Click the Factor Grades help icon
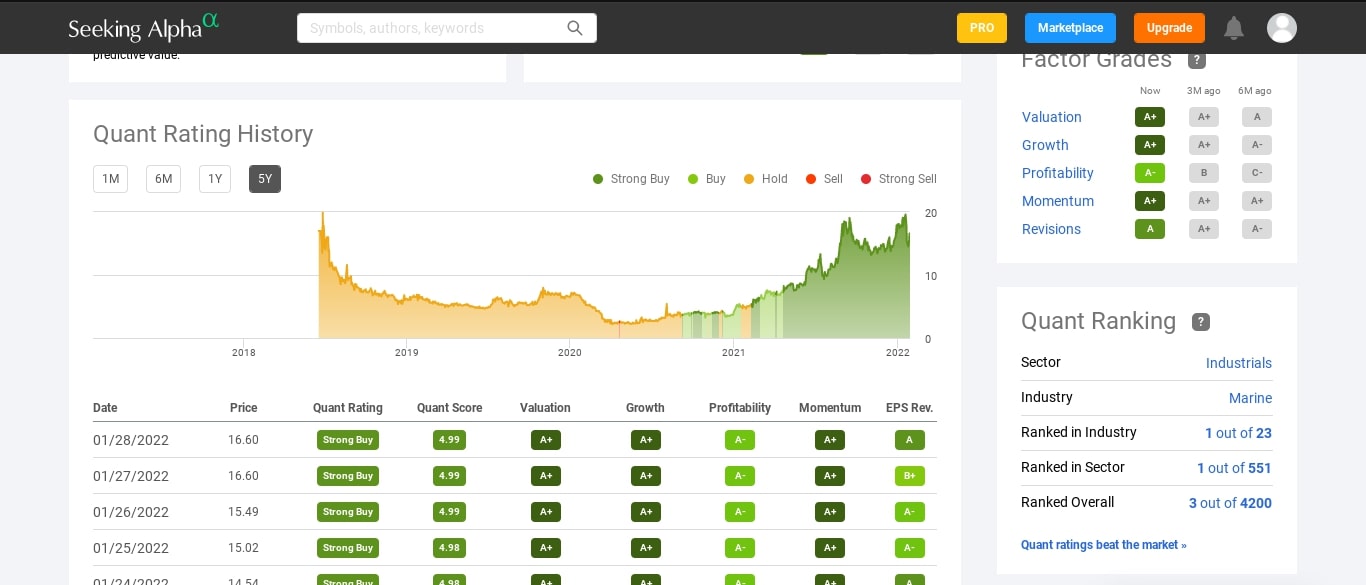Image resolution: width=1366 pixels, height=585 pixels. [1197, 60]
